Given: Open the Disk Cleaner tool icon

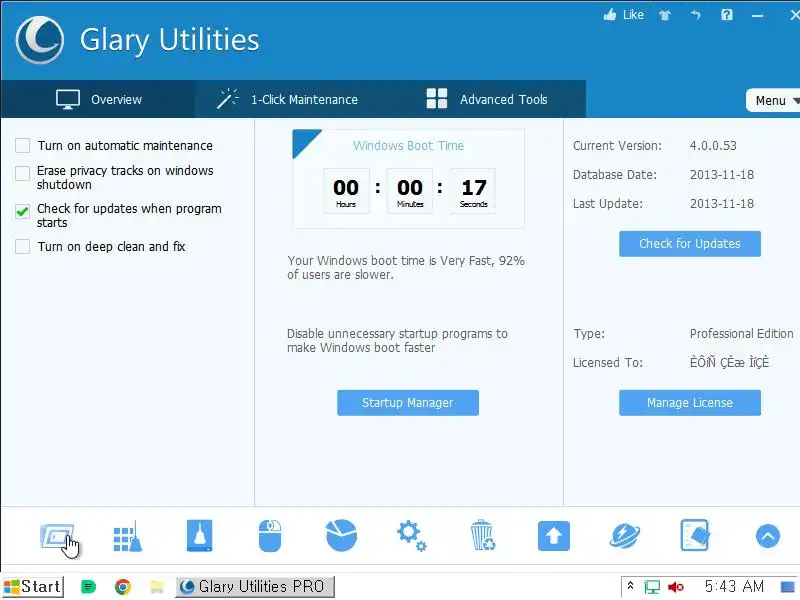Looking at the screenshot, I should [57, 537].
